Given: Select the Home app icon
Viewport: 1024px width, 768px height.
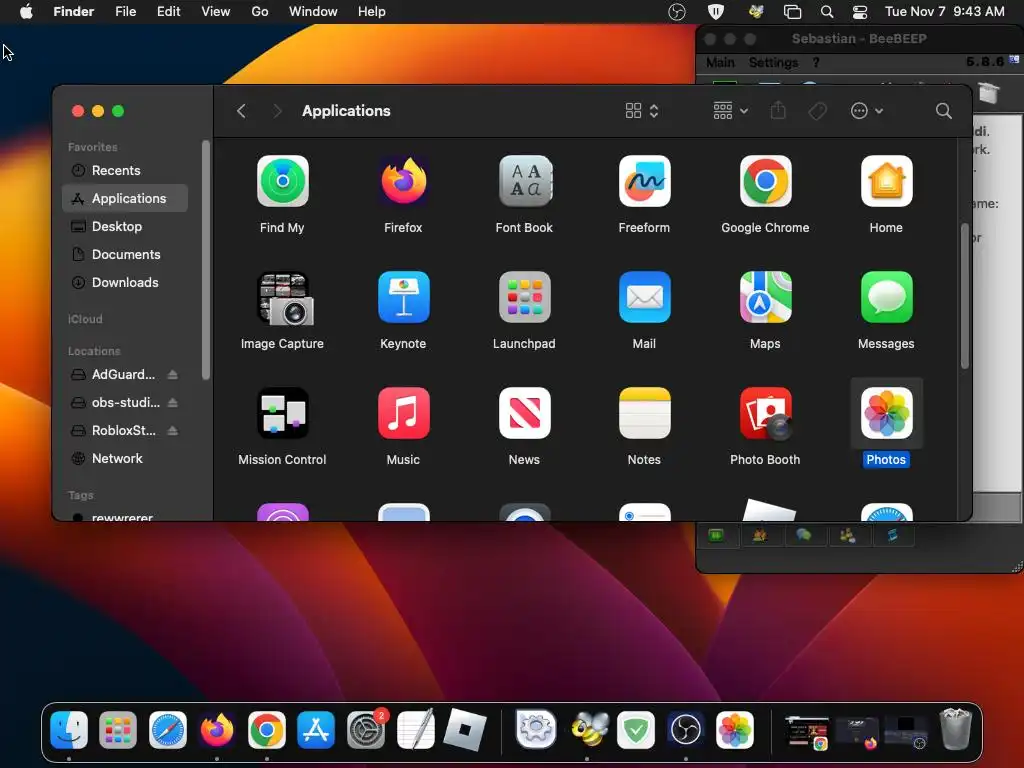Looking at the screenshot, I should 886,182.
